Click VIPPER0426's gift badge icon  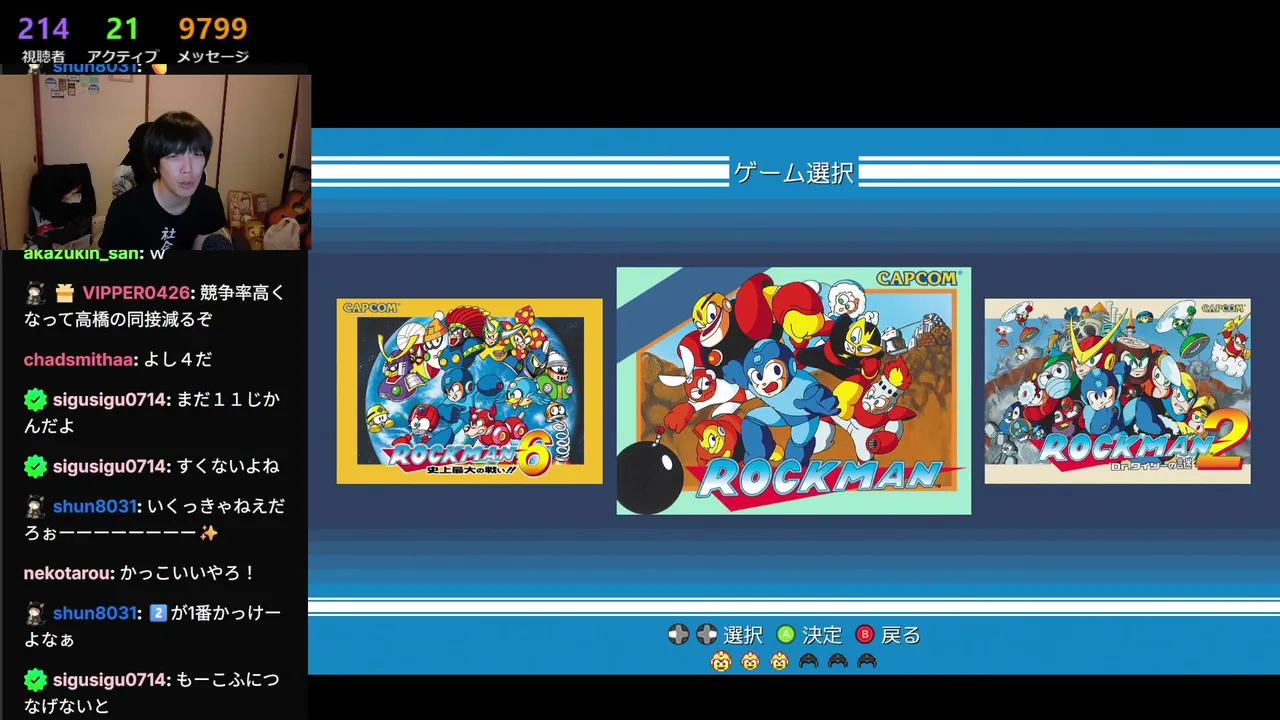65,292
